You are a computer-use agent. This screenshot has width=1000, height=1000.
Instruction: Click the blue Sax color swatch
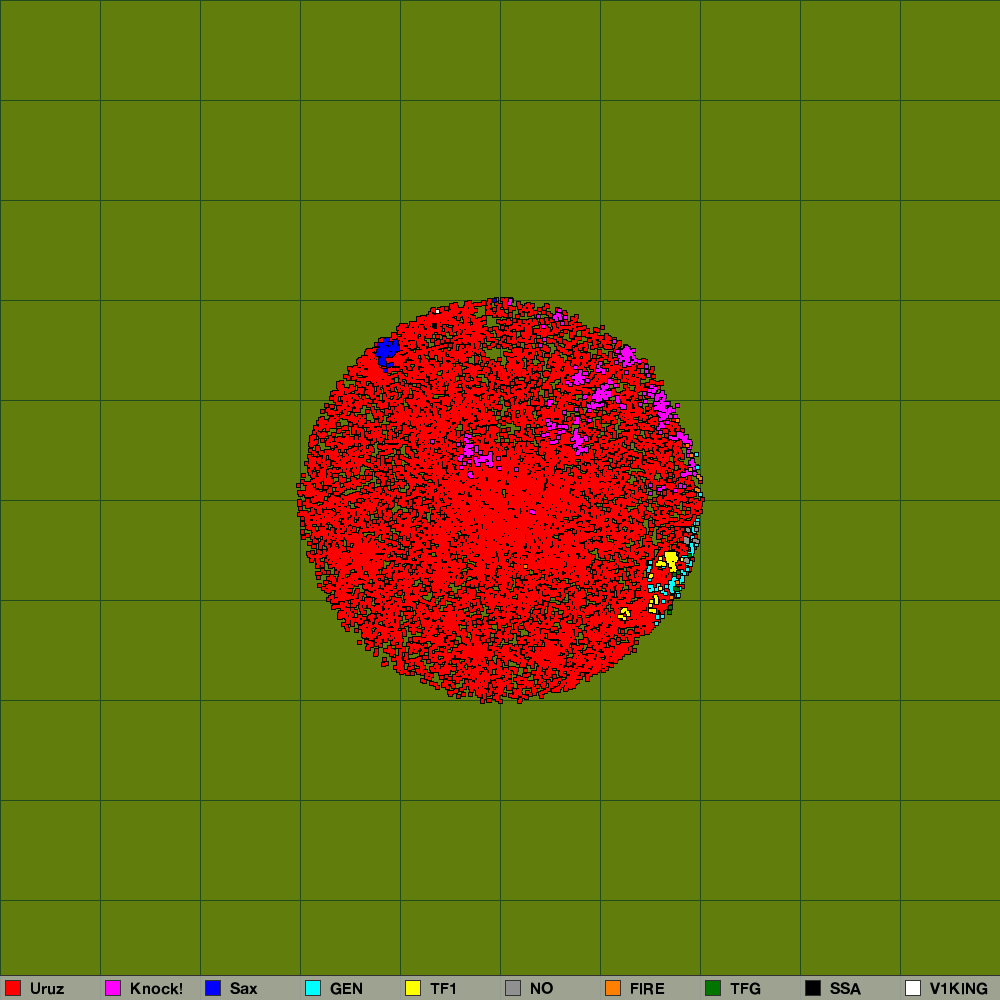(213, 988)
